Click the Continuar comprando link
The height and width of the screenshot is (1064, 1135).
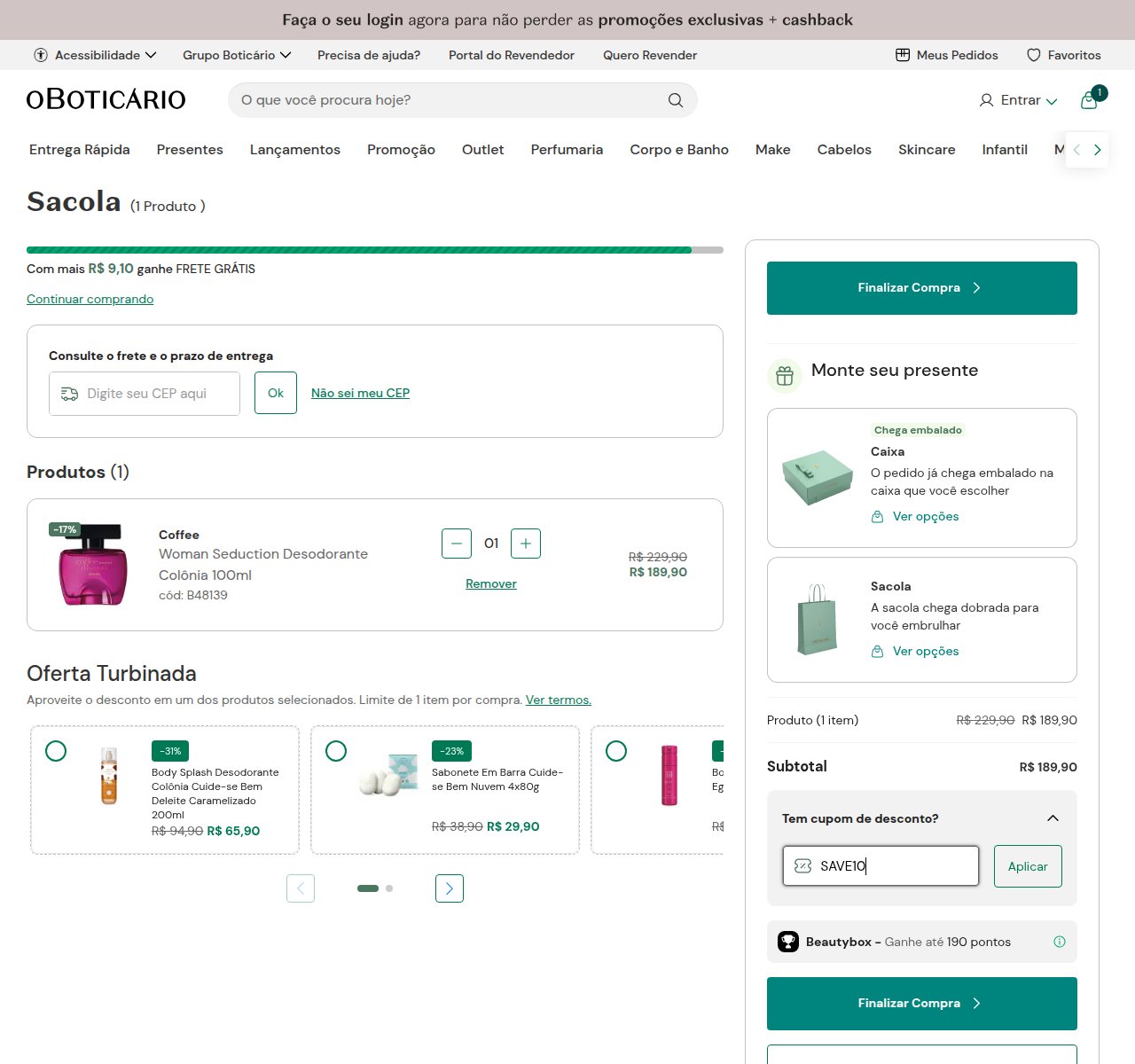pyautogui.click(x=90, y=299)
